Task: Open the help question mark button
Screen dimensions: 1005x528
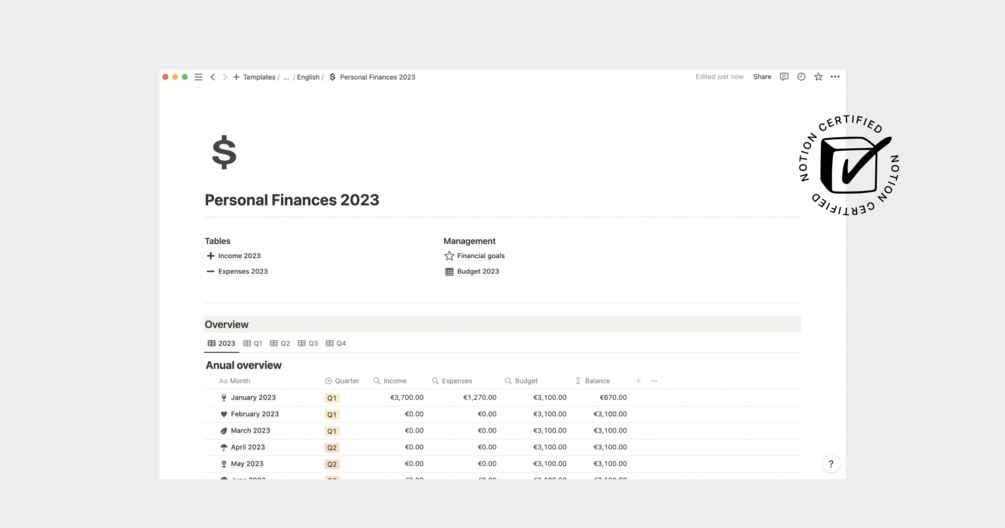Action: [x=831, y=464]
